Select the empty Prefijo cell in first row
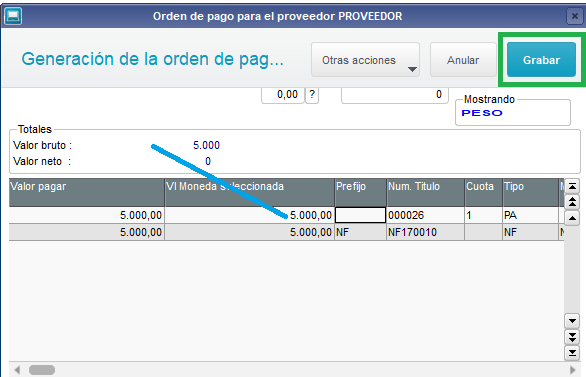 pyautogui.click(x=360, y=215)
